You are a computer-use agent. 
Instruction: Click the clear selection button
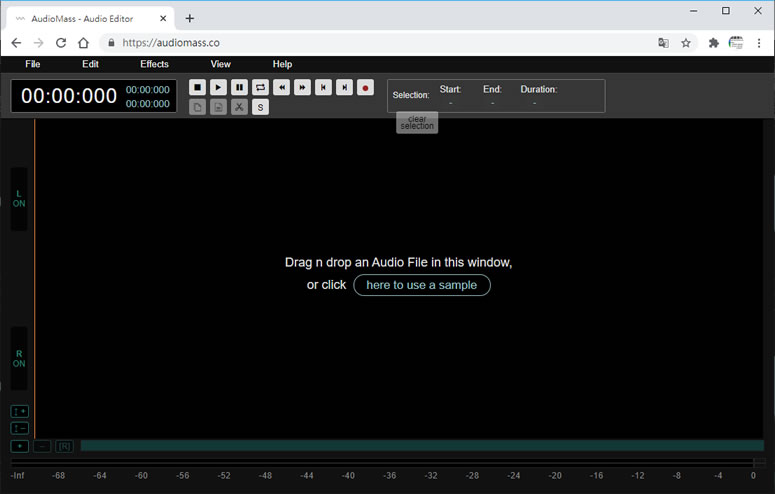point(417,123)
